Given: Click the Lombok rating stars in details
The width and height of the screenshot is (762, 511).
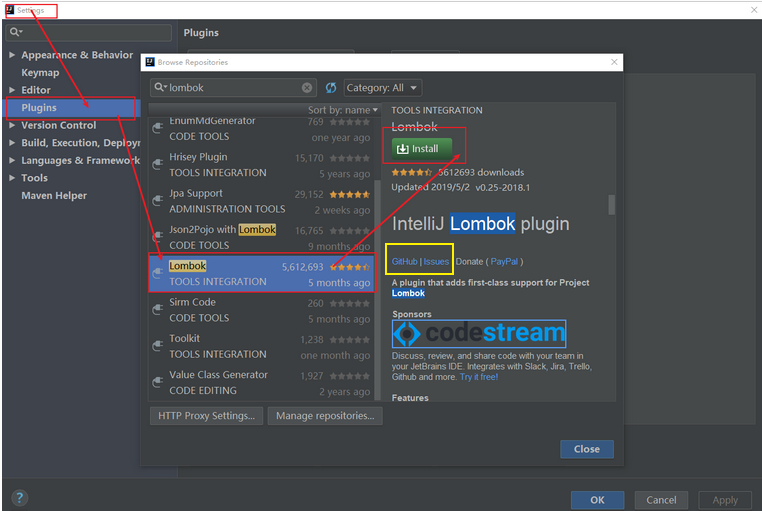Looking at the screenshot, I should click(411, 172).
